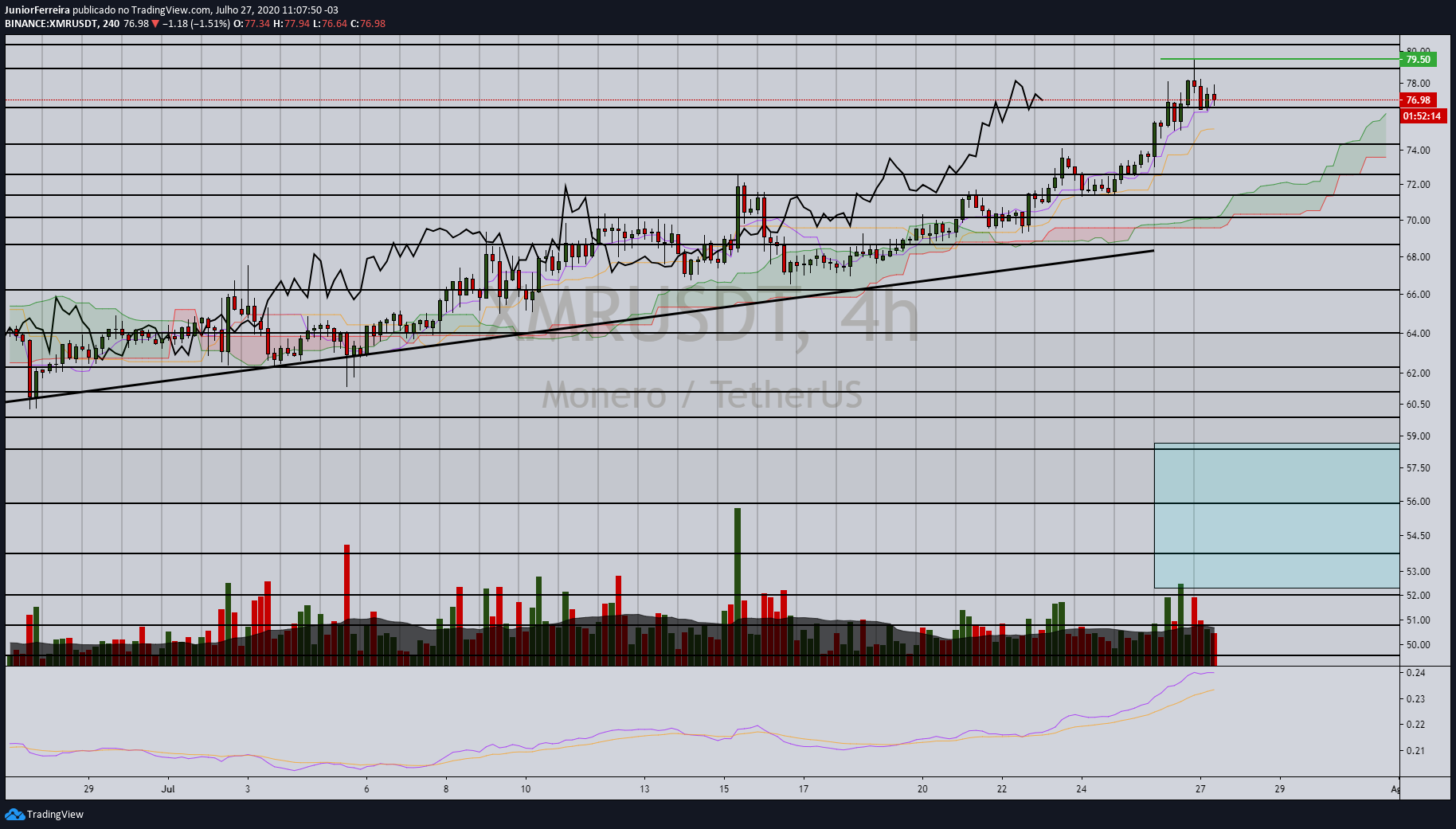The width and height of the screenshot is (1456, 829).
Task: Click the green 79.50 price label
Action: pyautogui.click(x=1418, y=59)
